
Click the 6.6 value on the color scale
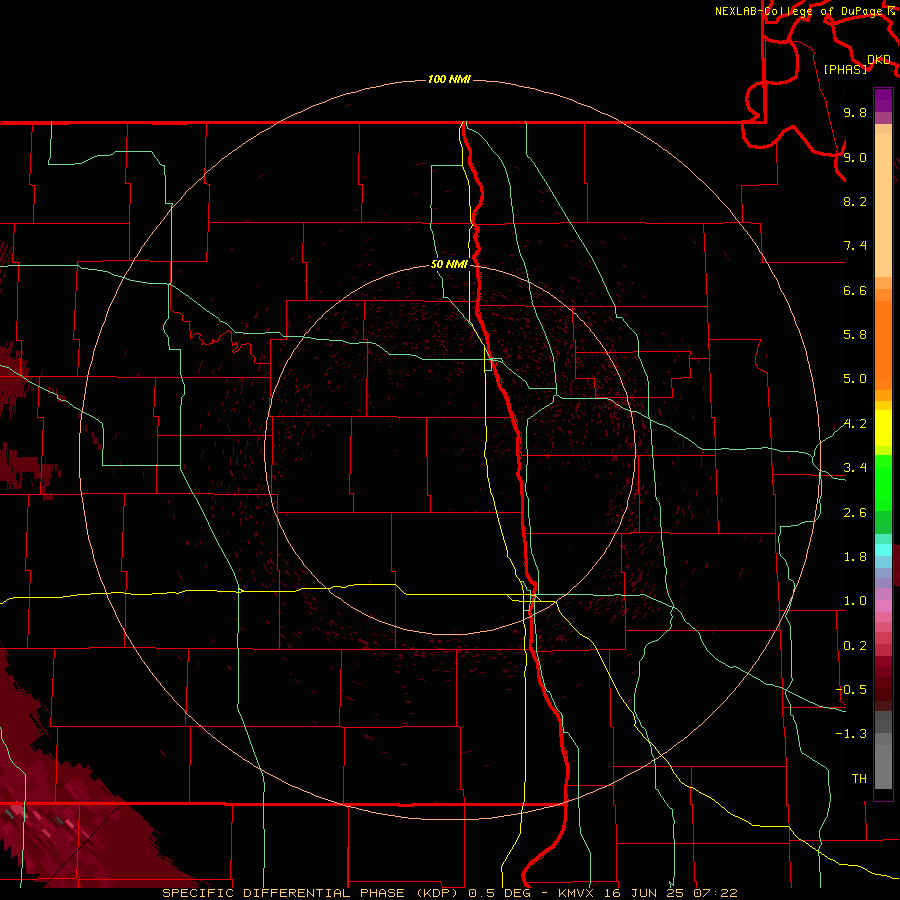click(x=855, y=290)
